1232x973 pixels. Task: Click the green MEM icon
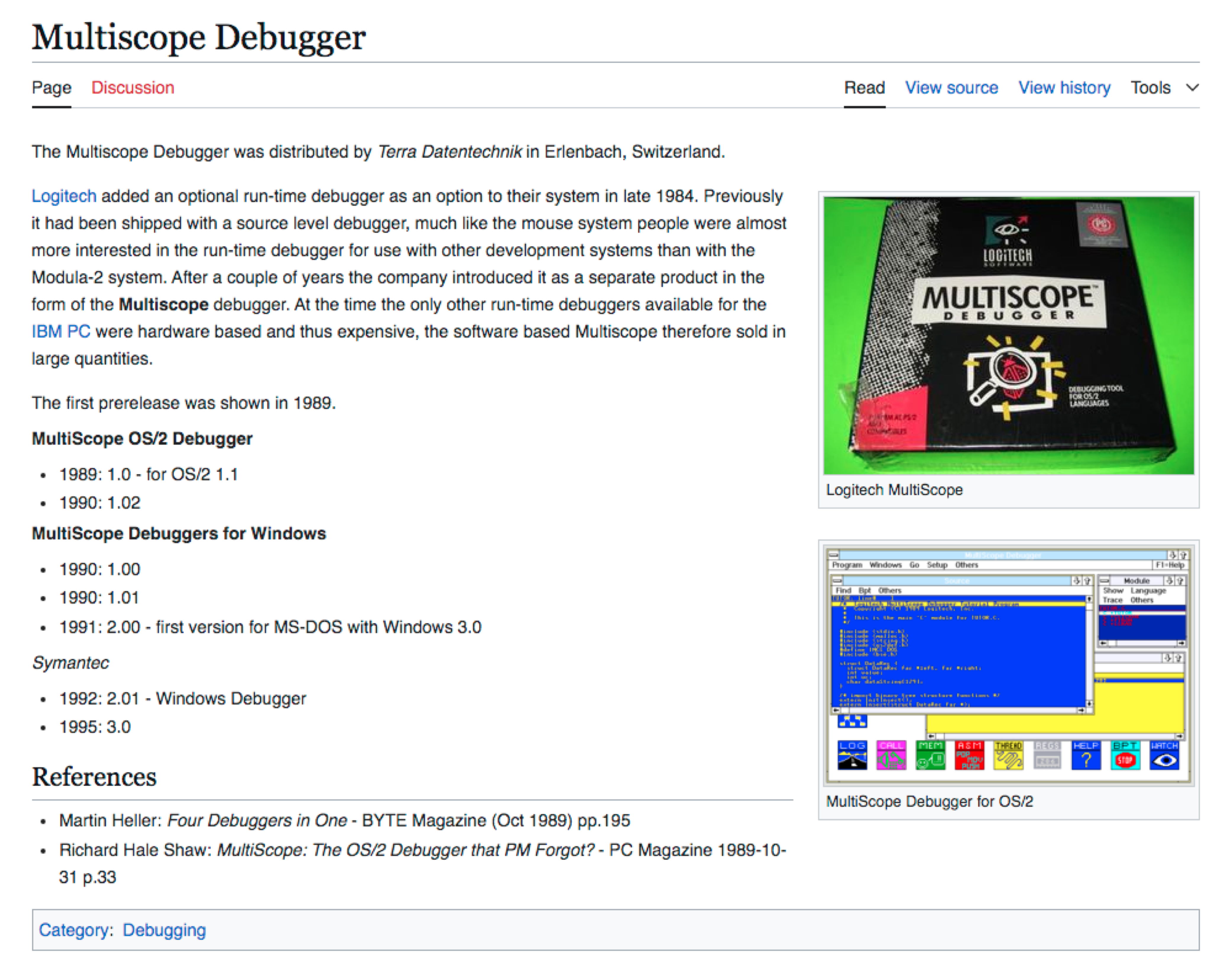point(930,755)
